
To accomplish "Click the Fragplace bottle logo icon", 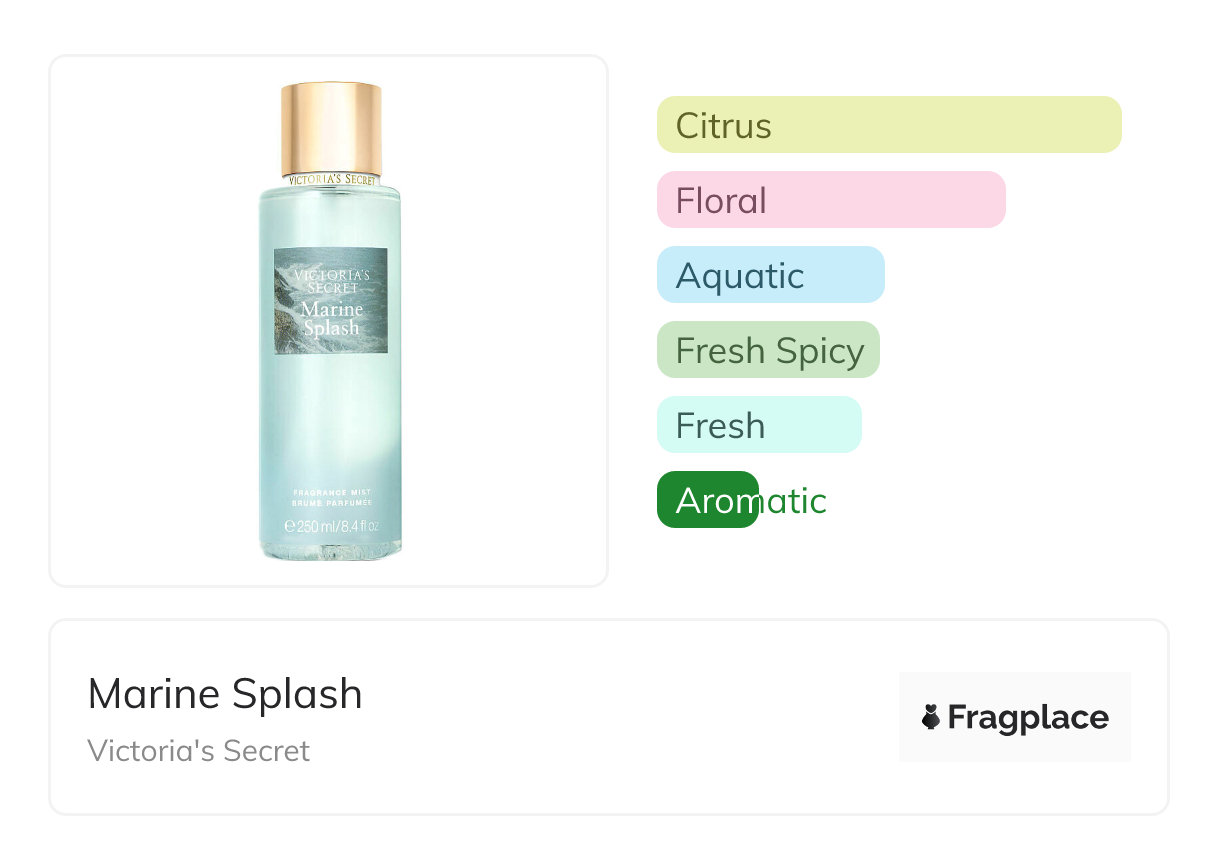I will coord(931,717).
